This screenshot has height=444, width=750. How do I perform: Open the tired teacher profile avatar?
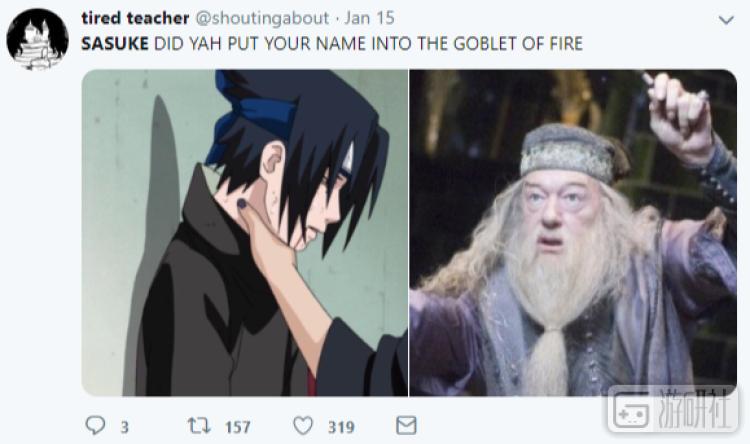[x=37, y=39]
